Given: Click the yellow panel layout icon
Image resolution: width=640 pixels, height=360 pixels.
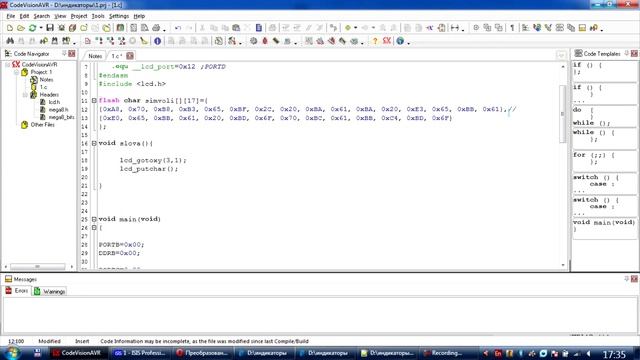Looking at the screenshot, I should 582,28.
